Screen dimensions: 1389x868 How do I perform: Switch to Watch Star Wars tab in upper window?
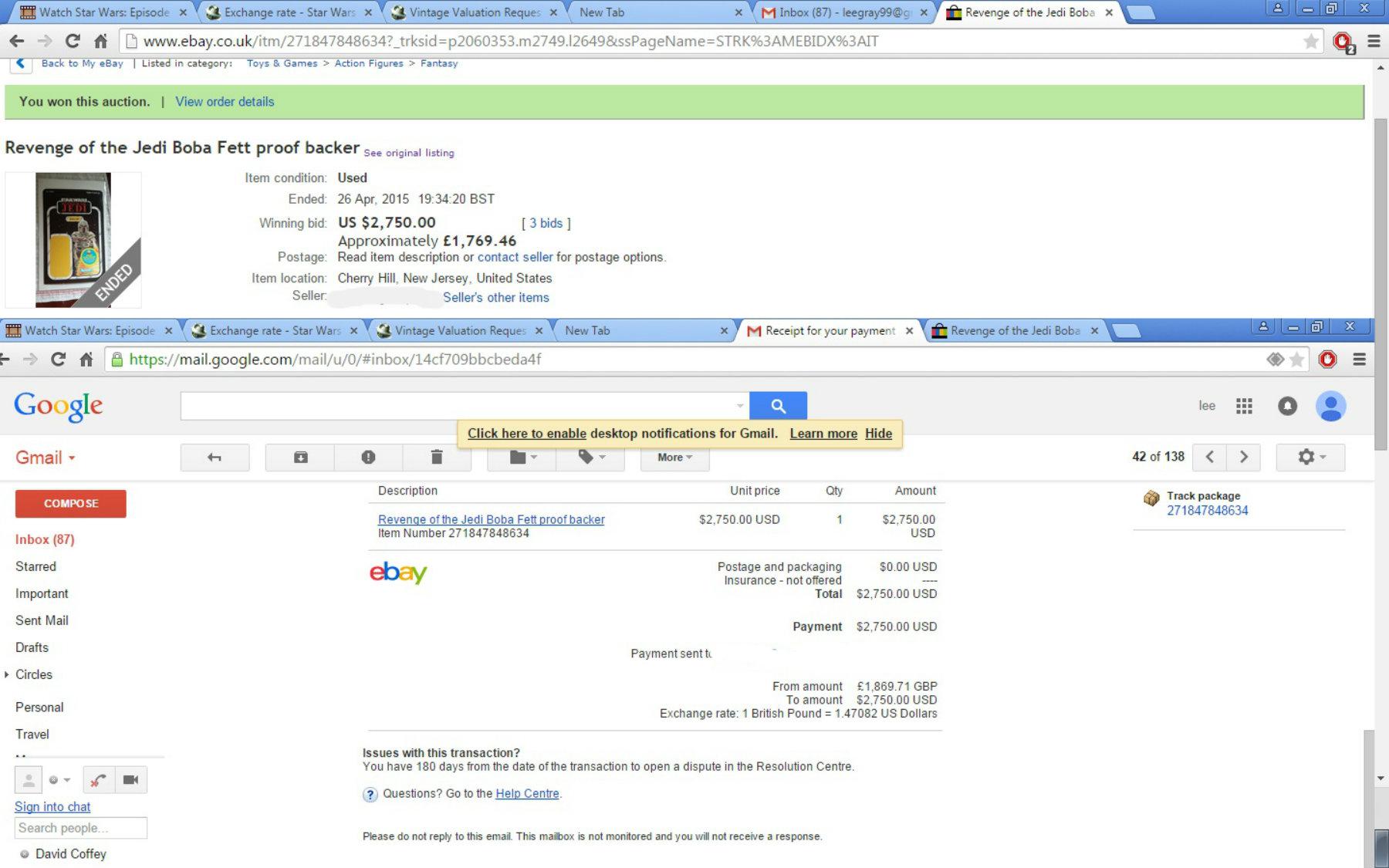[x=103, y=12]
